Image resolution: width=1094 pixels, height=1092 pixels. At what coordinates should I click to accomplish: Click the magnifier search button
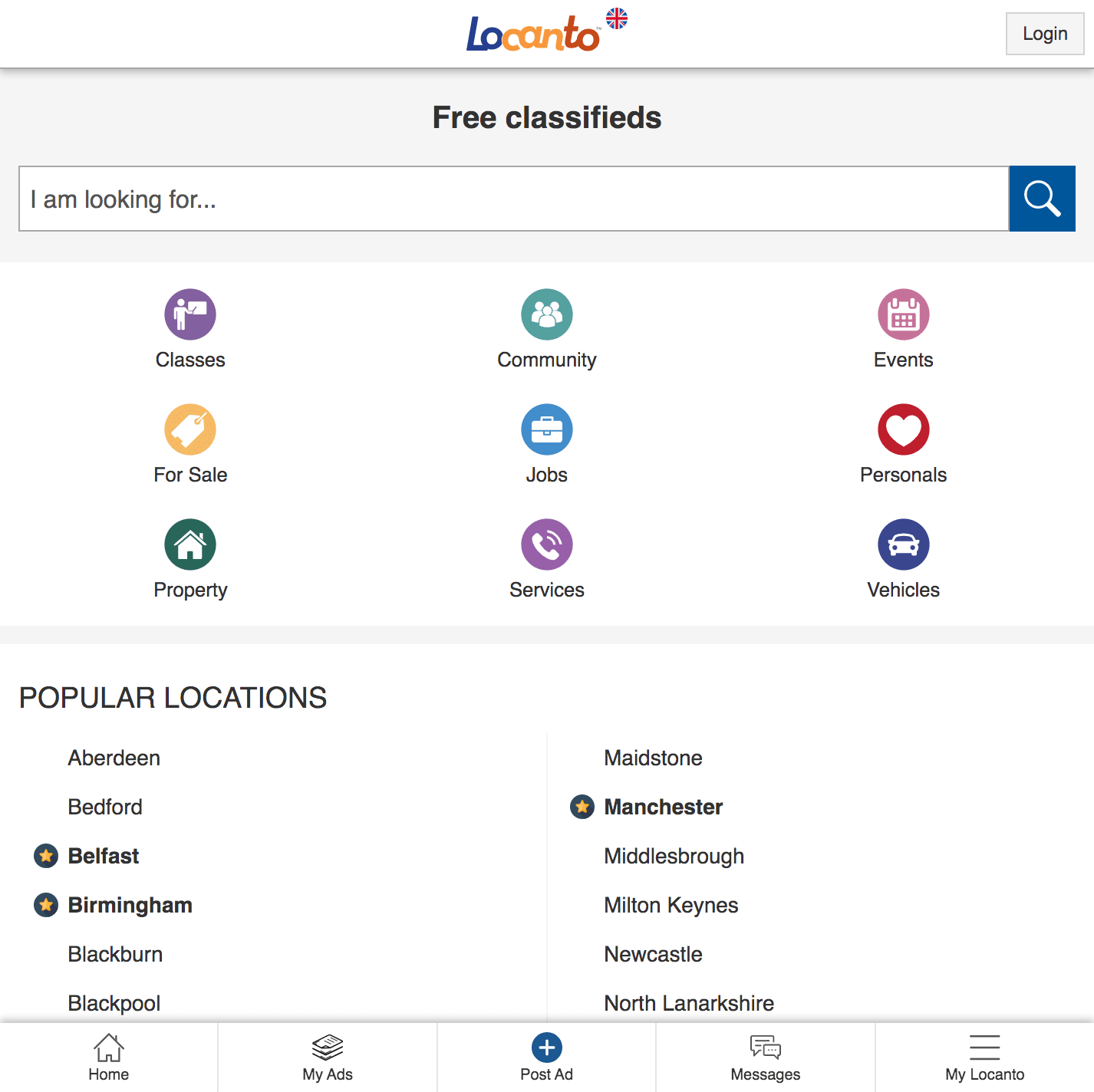click(x=1042, y=199)
